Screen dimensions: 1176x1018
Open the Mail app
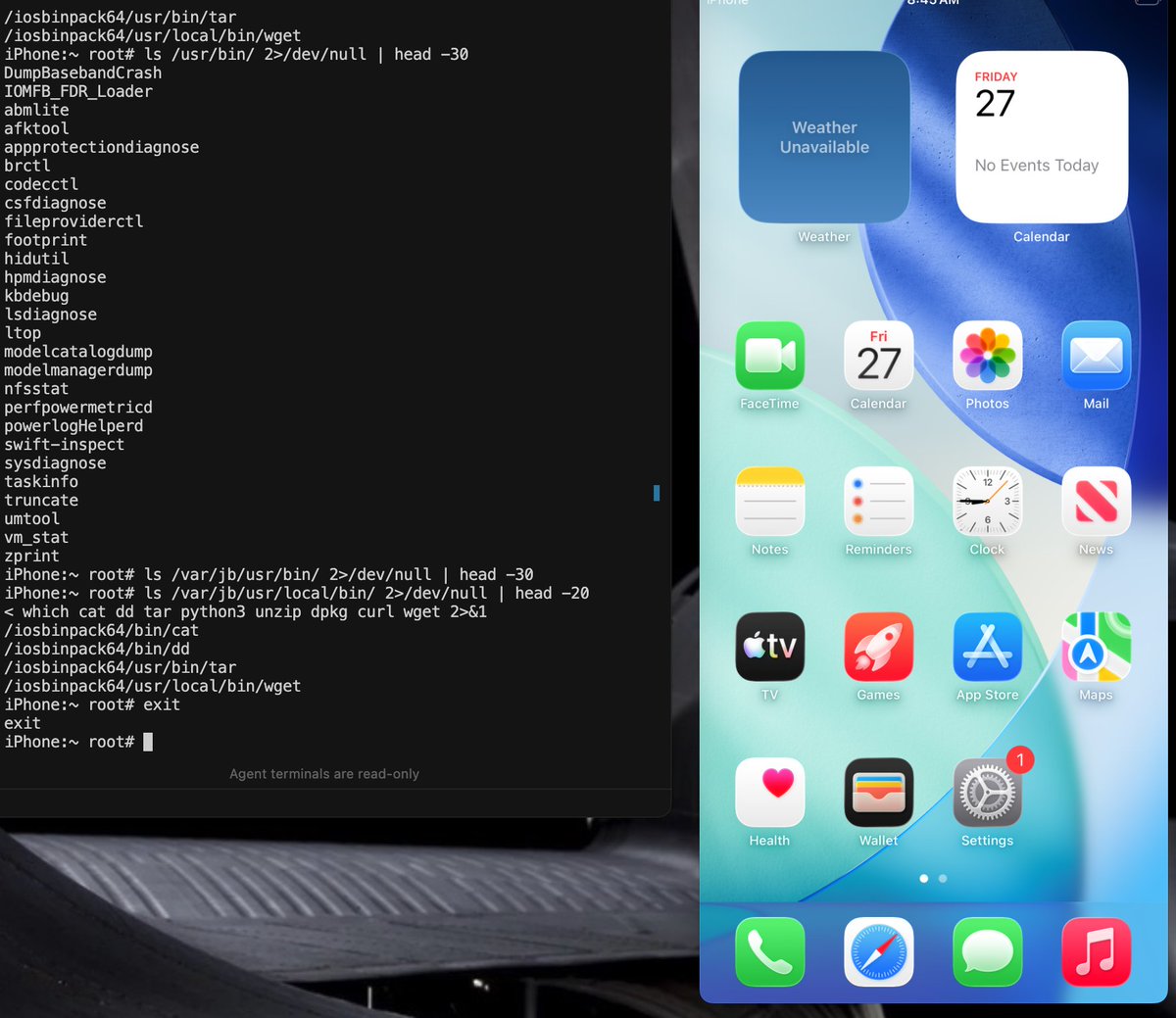1097,356
